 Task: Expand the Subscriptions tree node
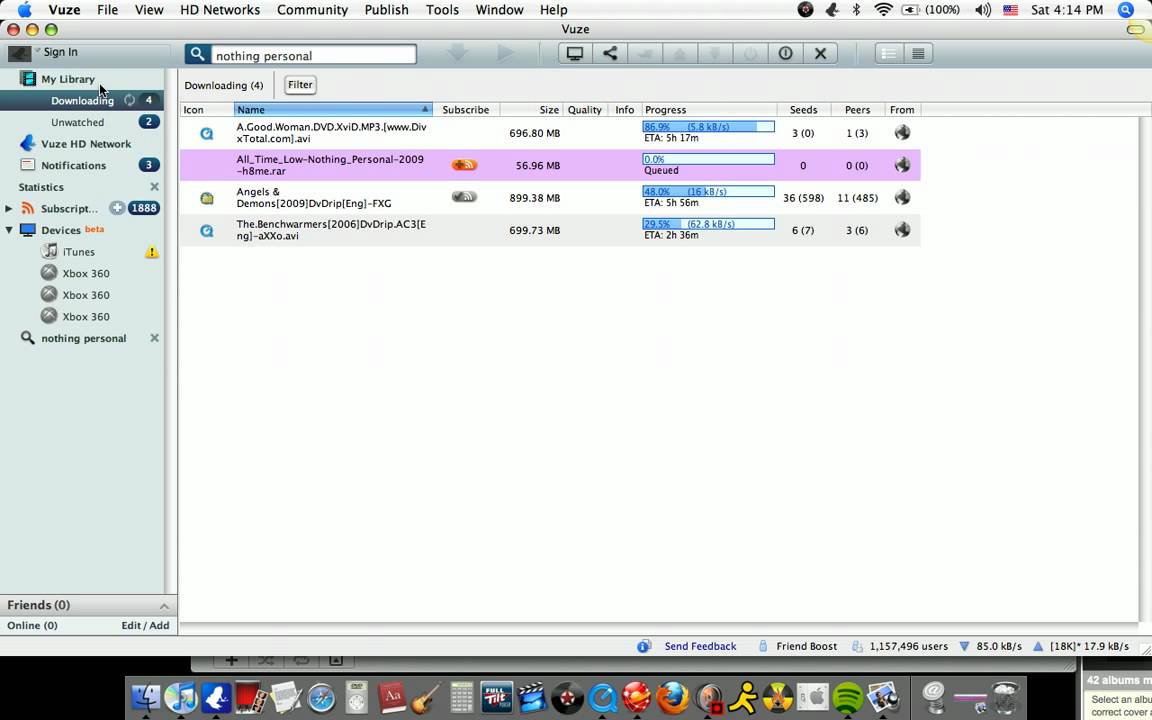coord(9,209)
